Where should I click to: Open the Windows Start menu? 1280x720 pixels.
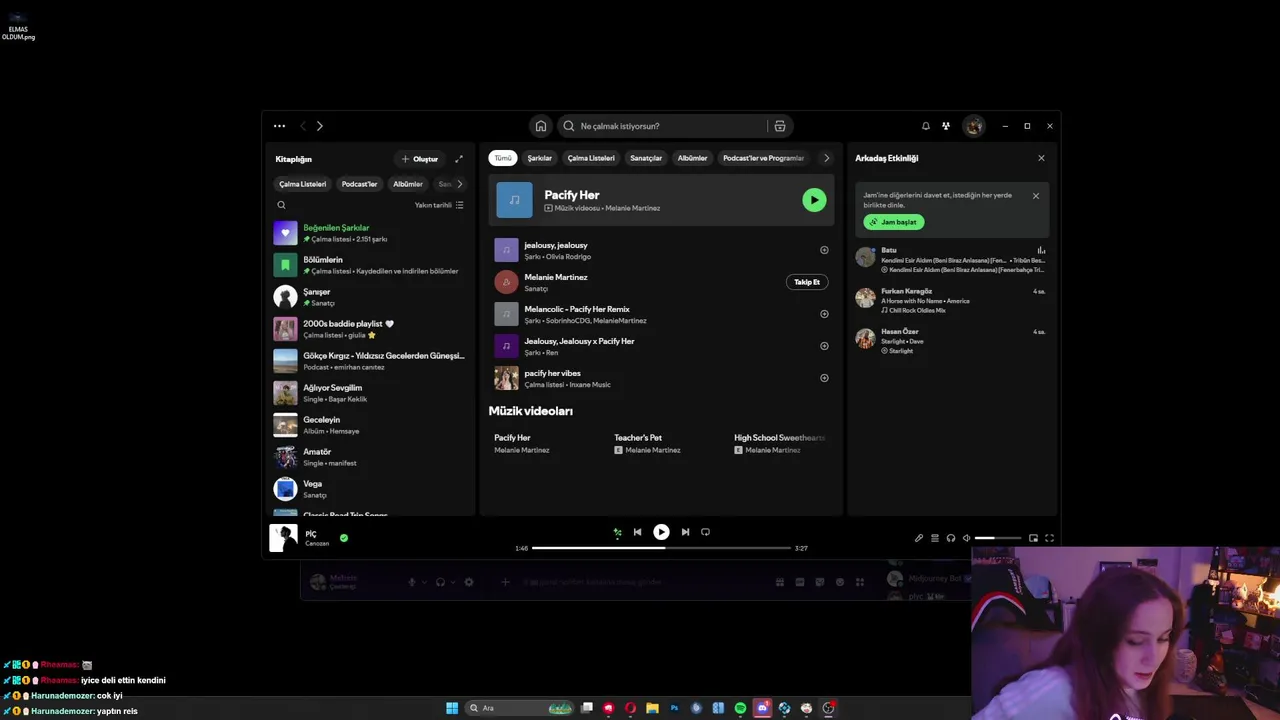452,708
